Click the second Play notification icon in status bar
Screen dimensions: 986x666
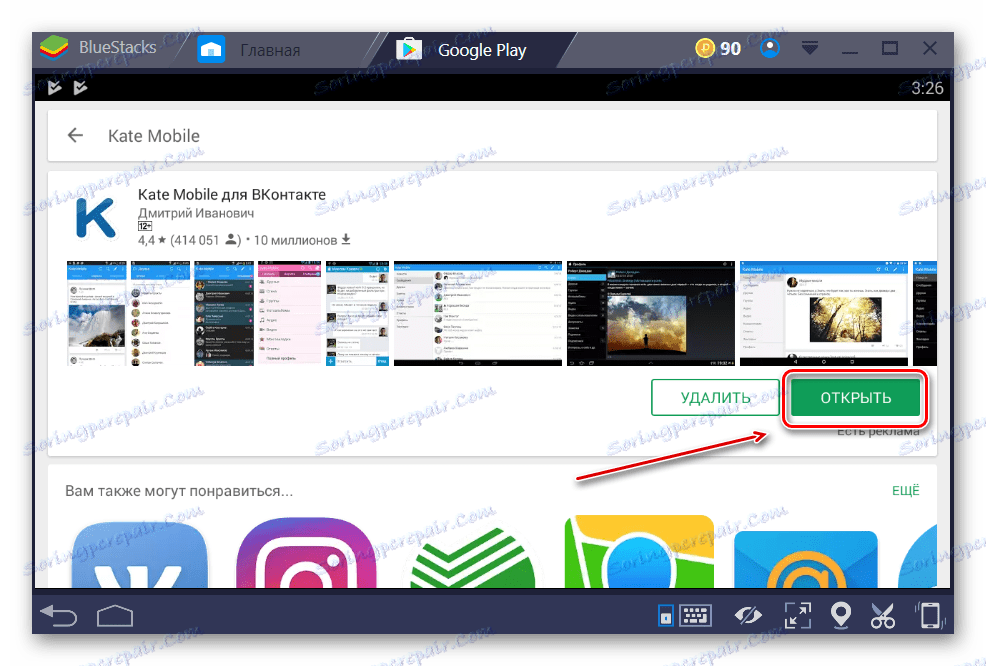pos(80,87)
